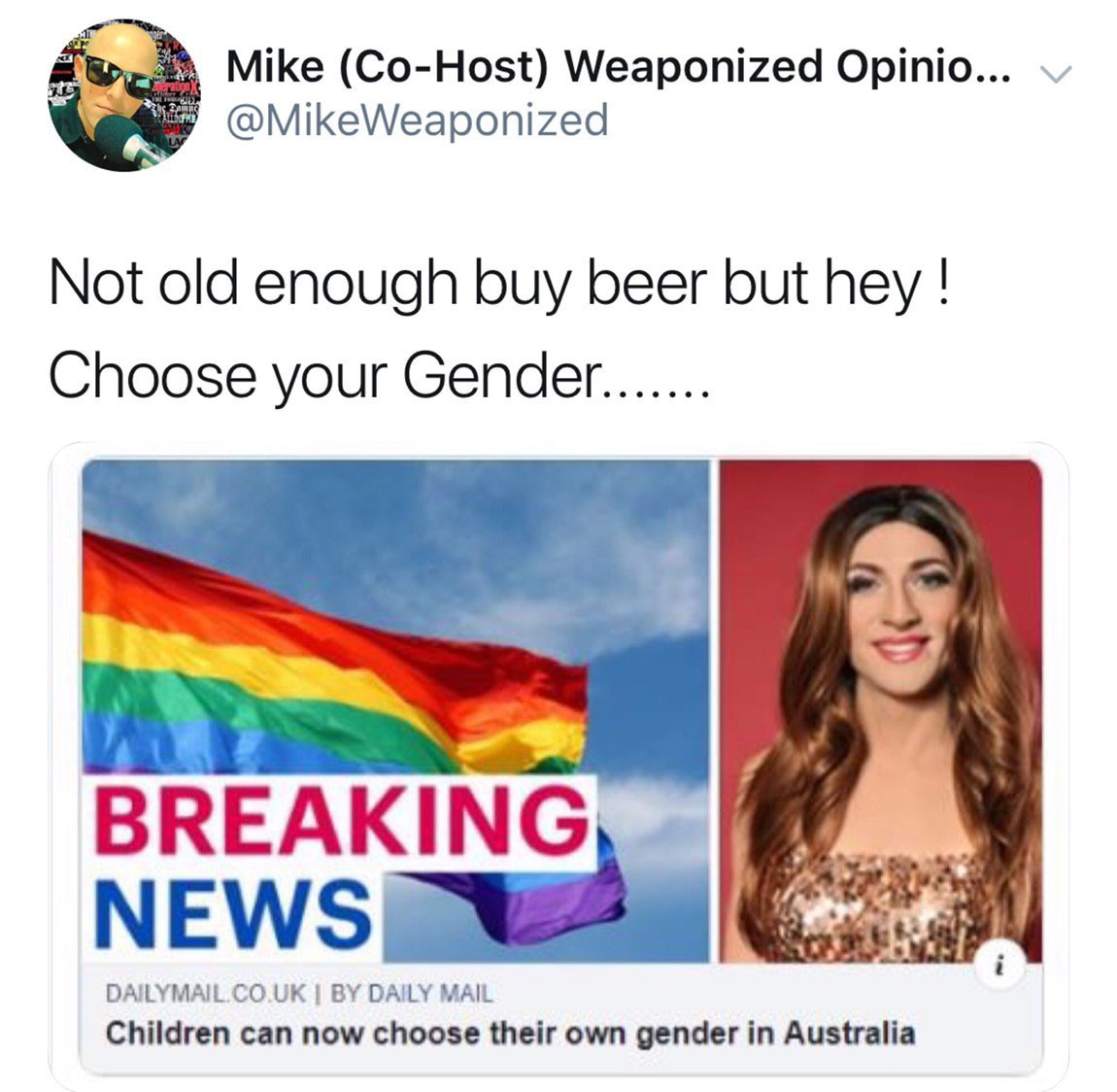Screen dimensions: 1117x1092
Task: Click the sunglasses in the avatar picture
Action: coord(118,76)
